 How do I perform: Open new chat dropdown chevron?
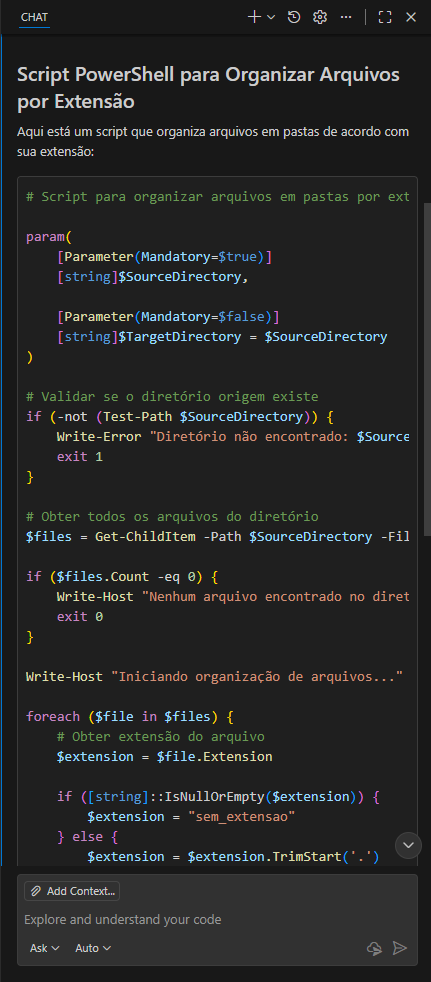click(271, 18)
